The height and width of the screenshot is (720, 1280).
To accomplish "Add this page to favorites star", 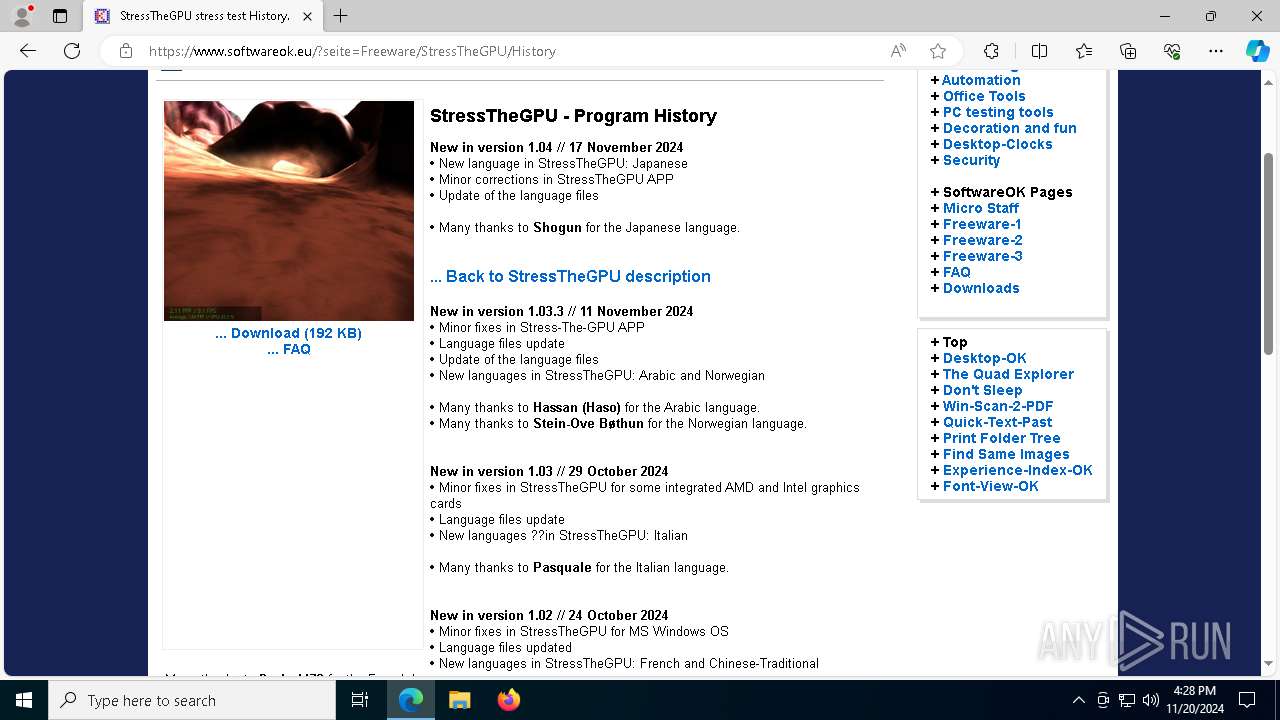I will [x=937, y=51].
